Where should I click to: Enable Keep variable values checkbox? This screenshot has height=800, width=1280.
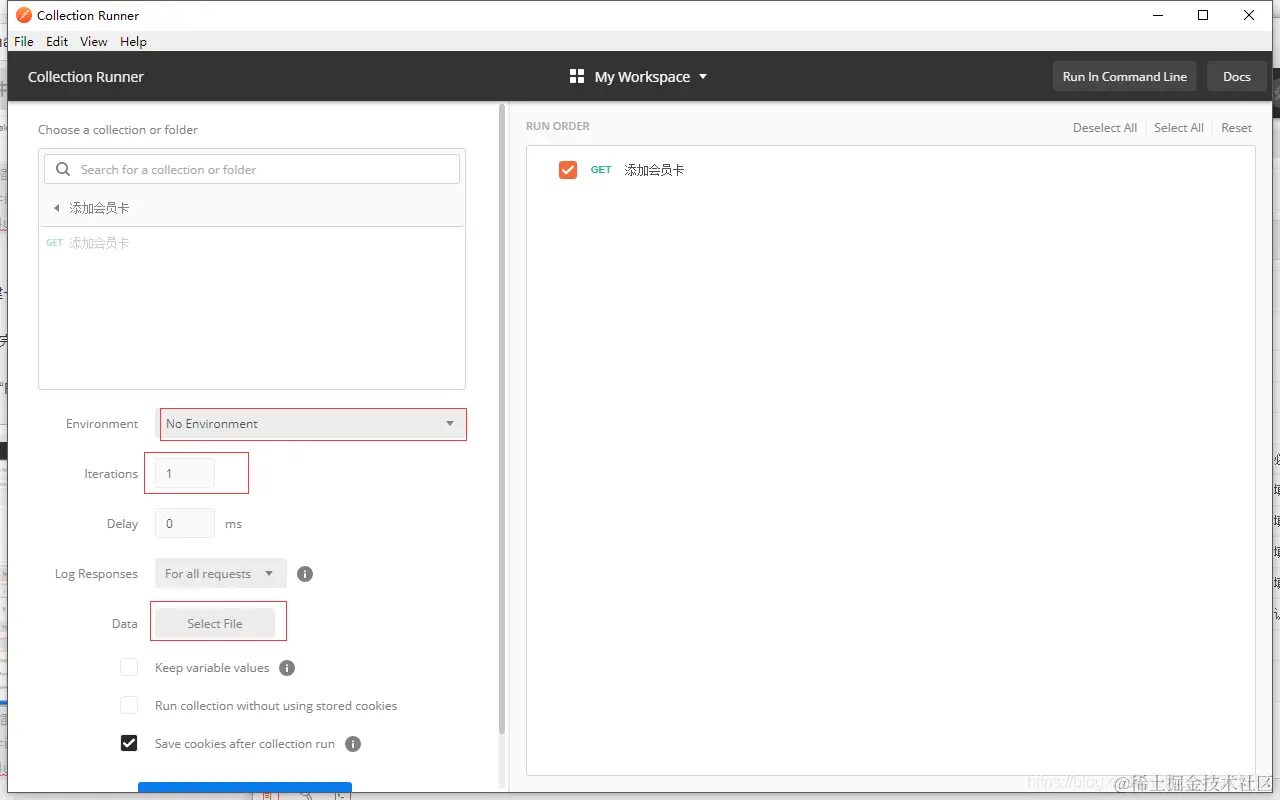point(129,667)
